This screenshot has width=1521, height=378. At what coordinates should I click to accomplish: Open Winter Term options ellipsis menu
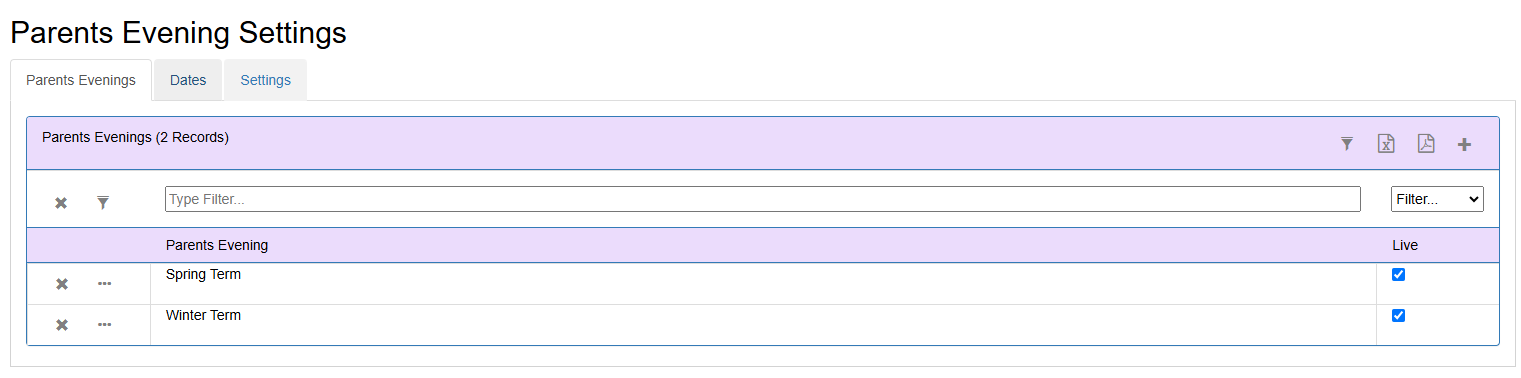pyautogui.click(x=104, y=325)
